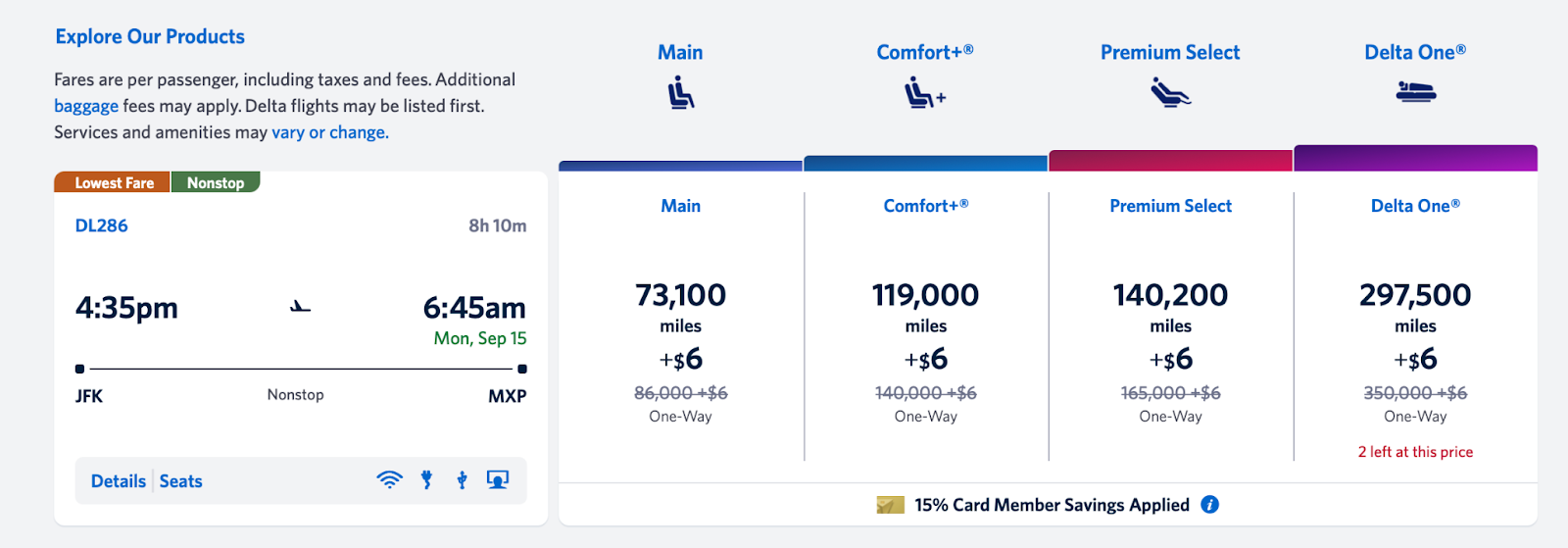Click the power outlet amenity icon
This screenshot has height=548, width=1568.
(426, 480)
